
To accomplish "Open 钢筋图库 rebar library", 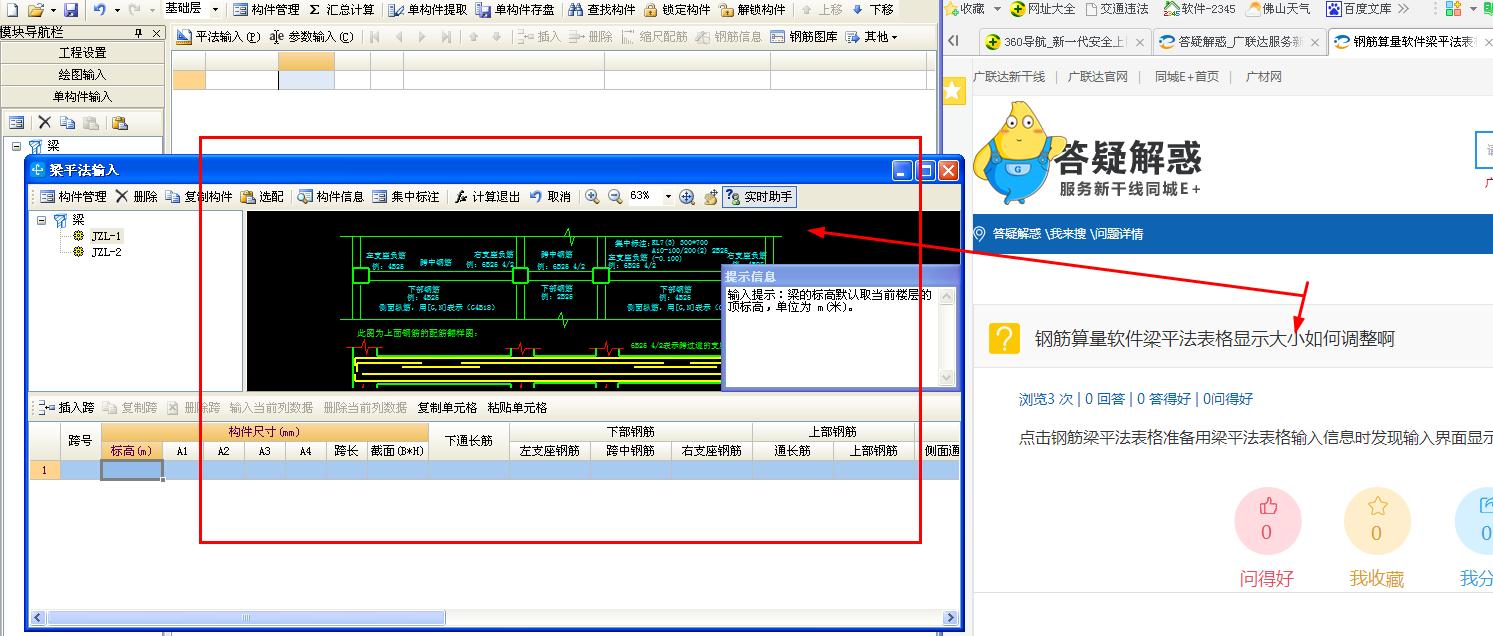I will (804, 37).
